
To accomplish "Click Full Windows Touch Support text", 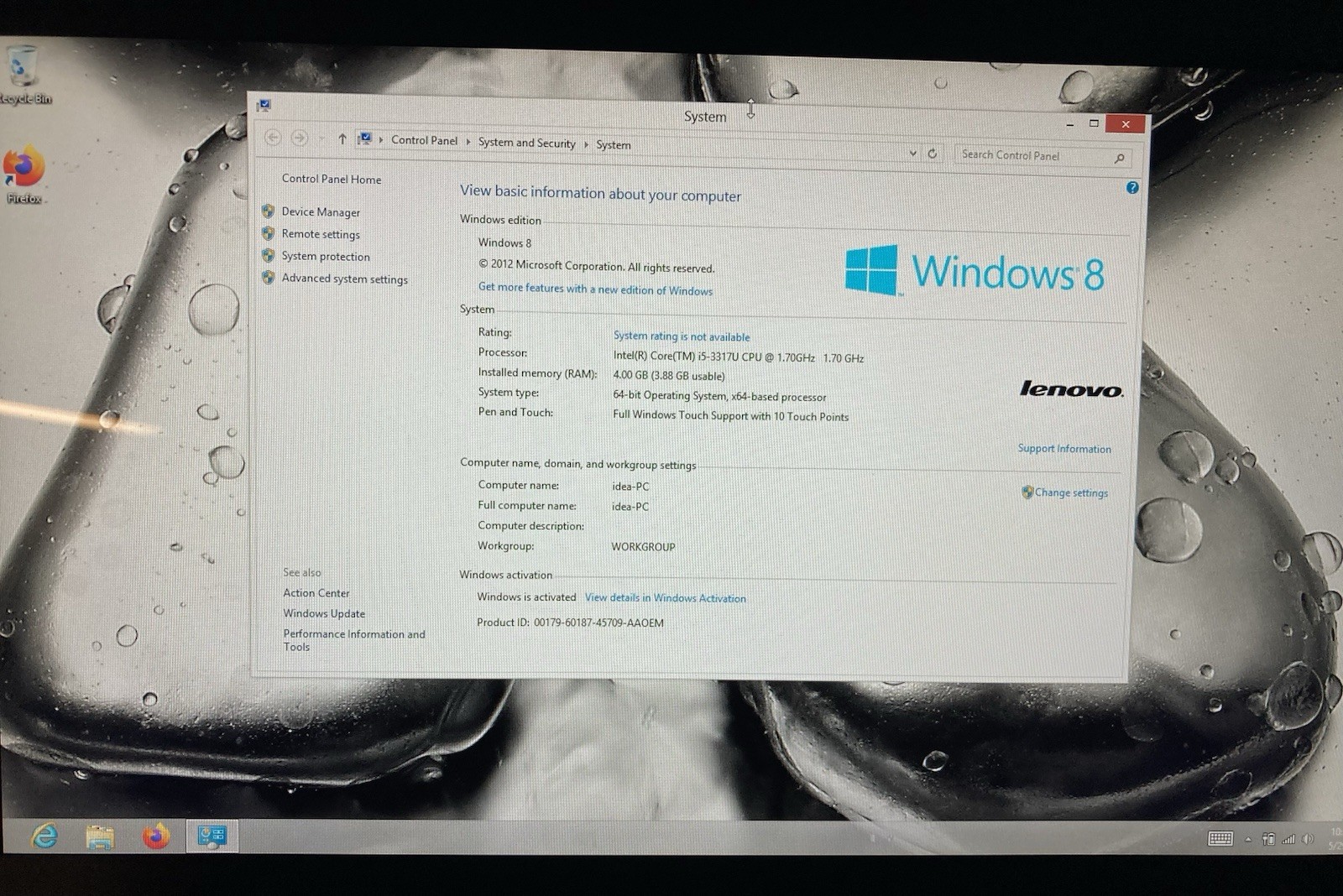I will [730, 415].
